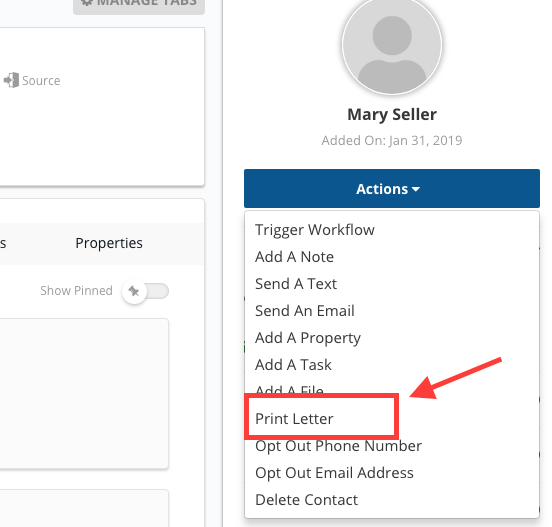The height and width of the screenshot is (527, 552).
Task: Select Trigger Workflow from Actions menu
Action: 314,230
